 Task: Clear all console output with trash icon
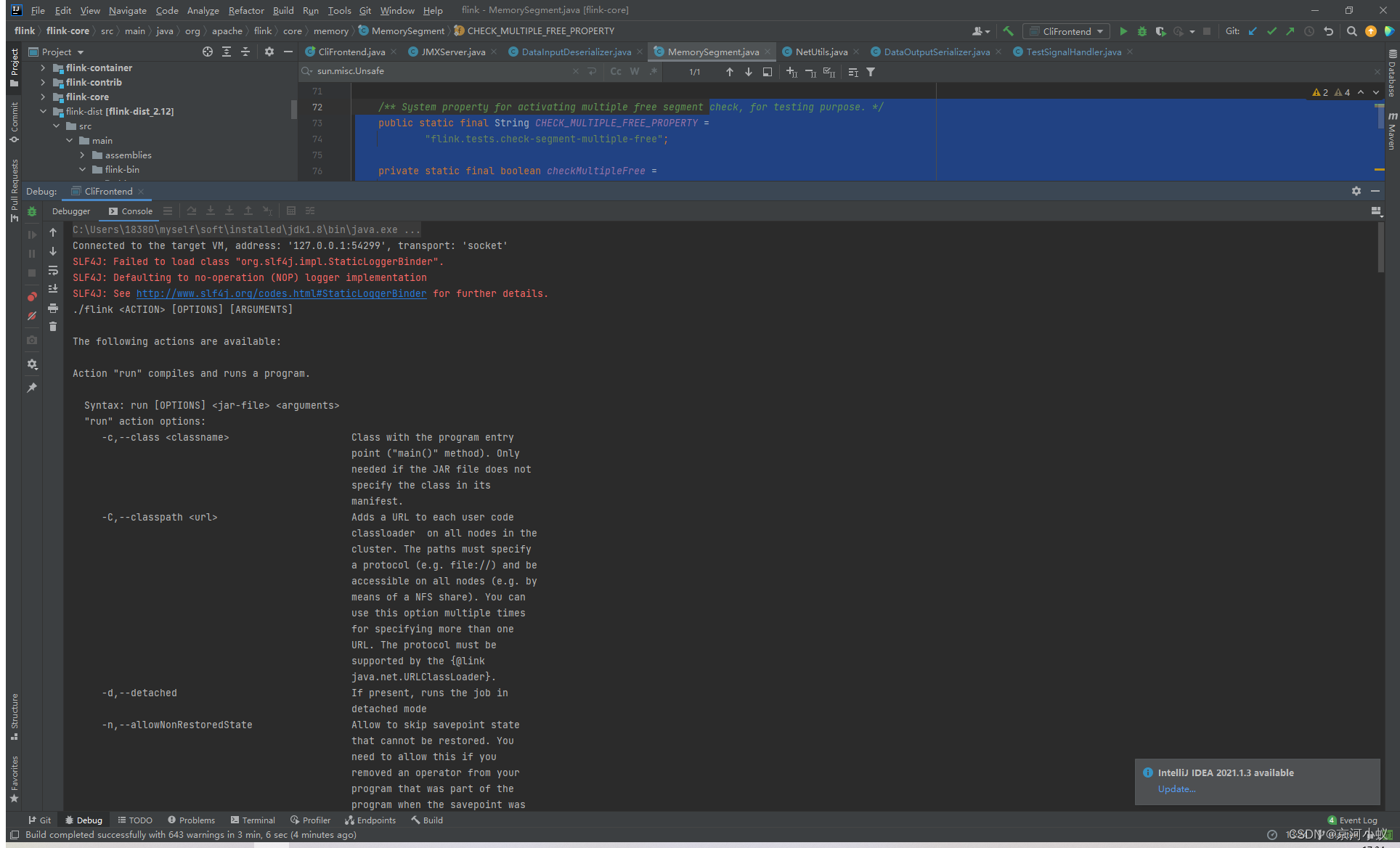53,326
